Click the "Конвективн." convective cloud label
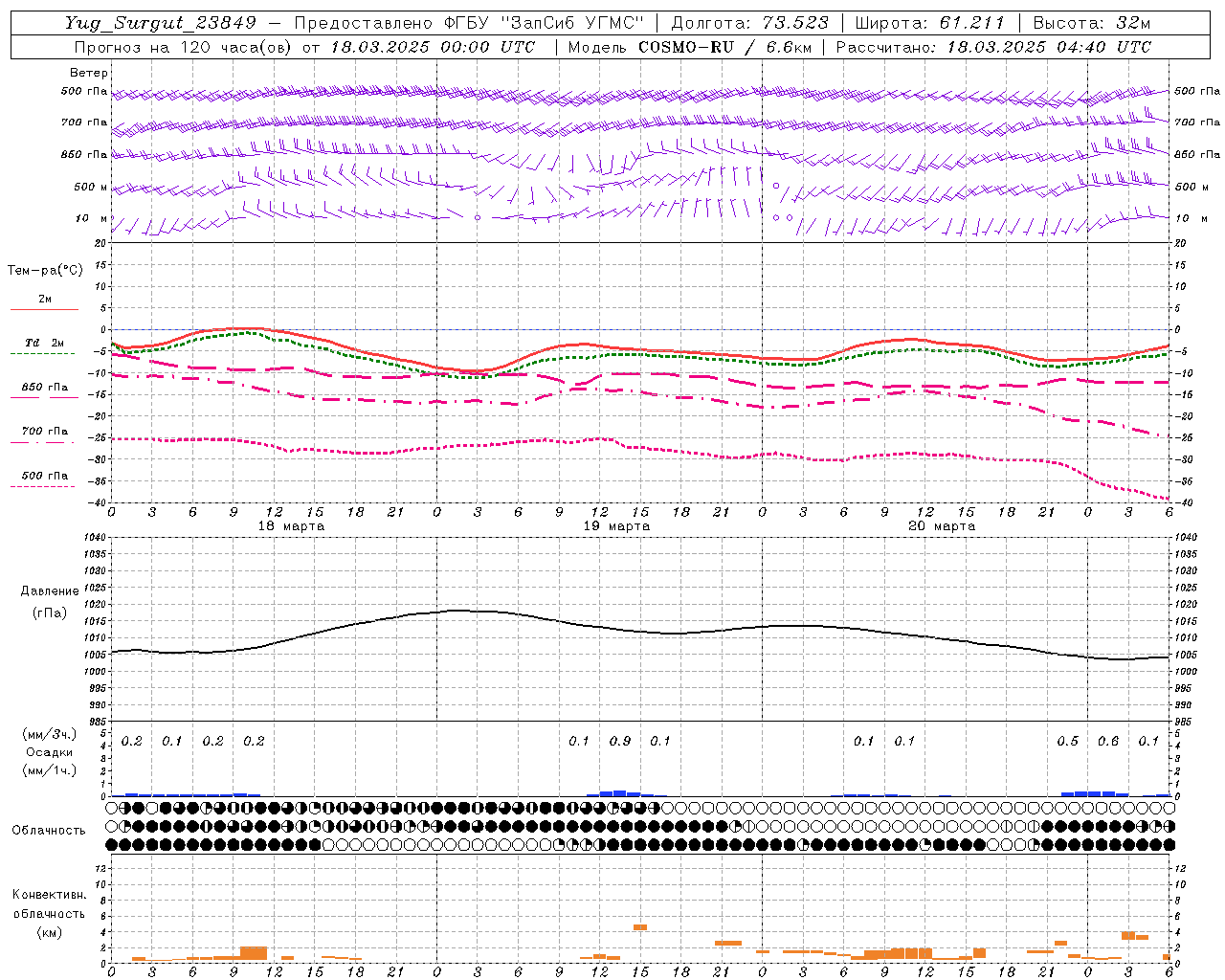The width and height of the screenshot is (1225, 980). point(49,895)
